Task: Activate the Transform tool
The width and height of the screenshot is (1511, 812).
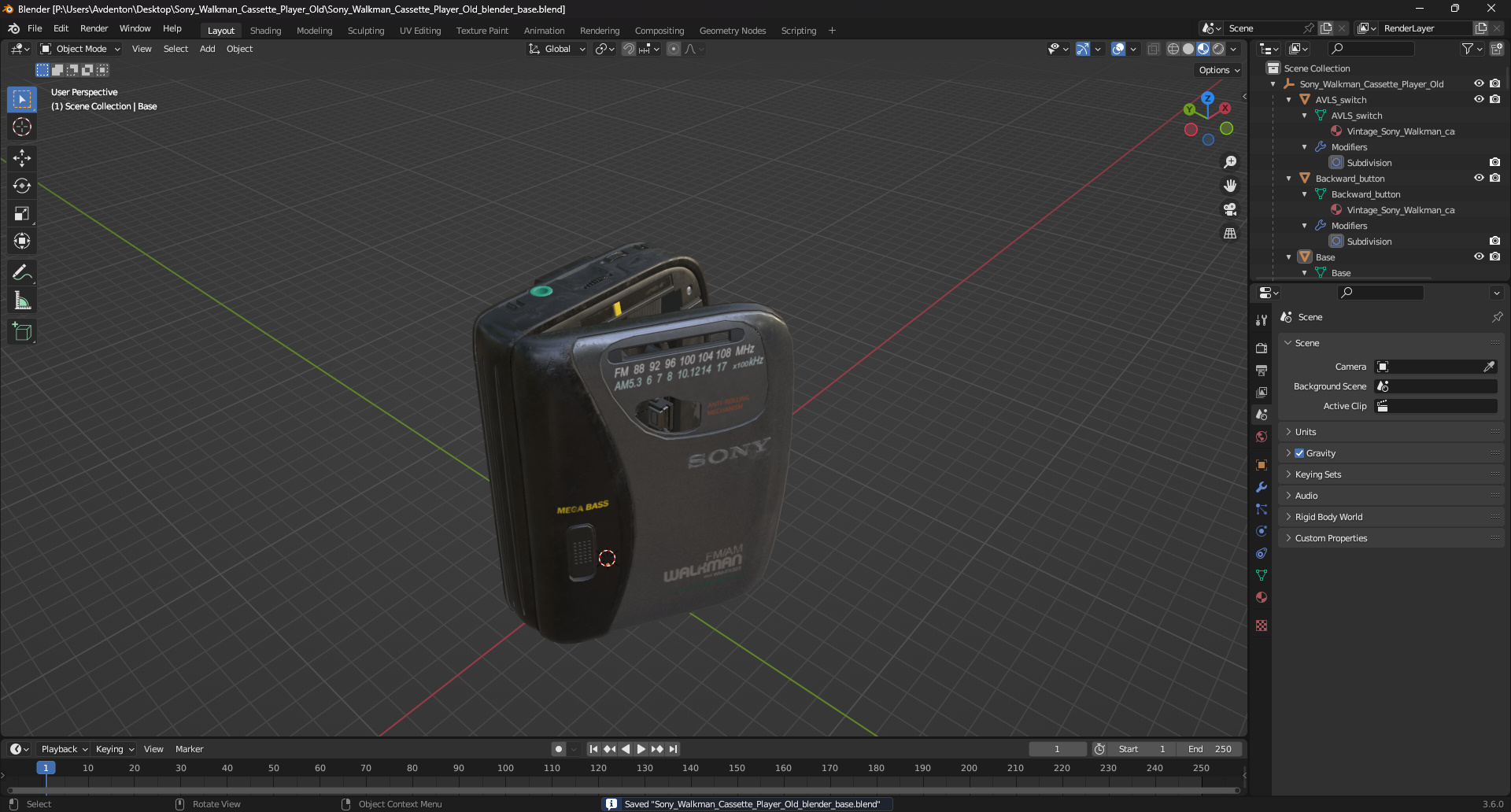Action: [22, 241]
